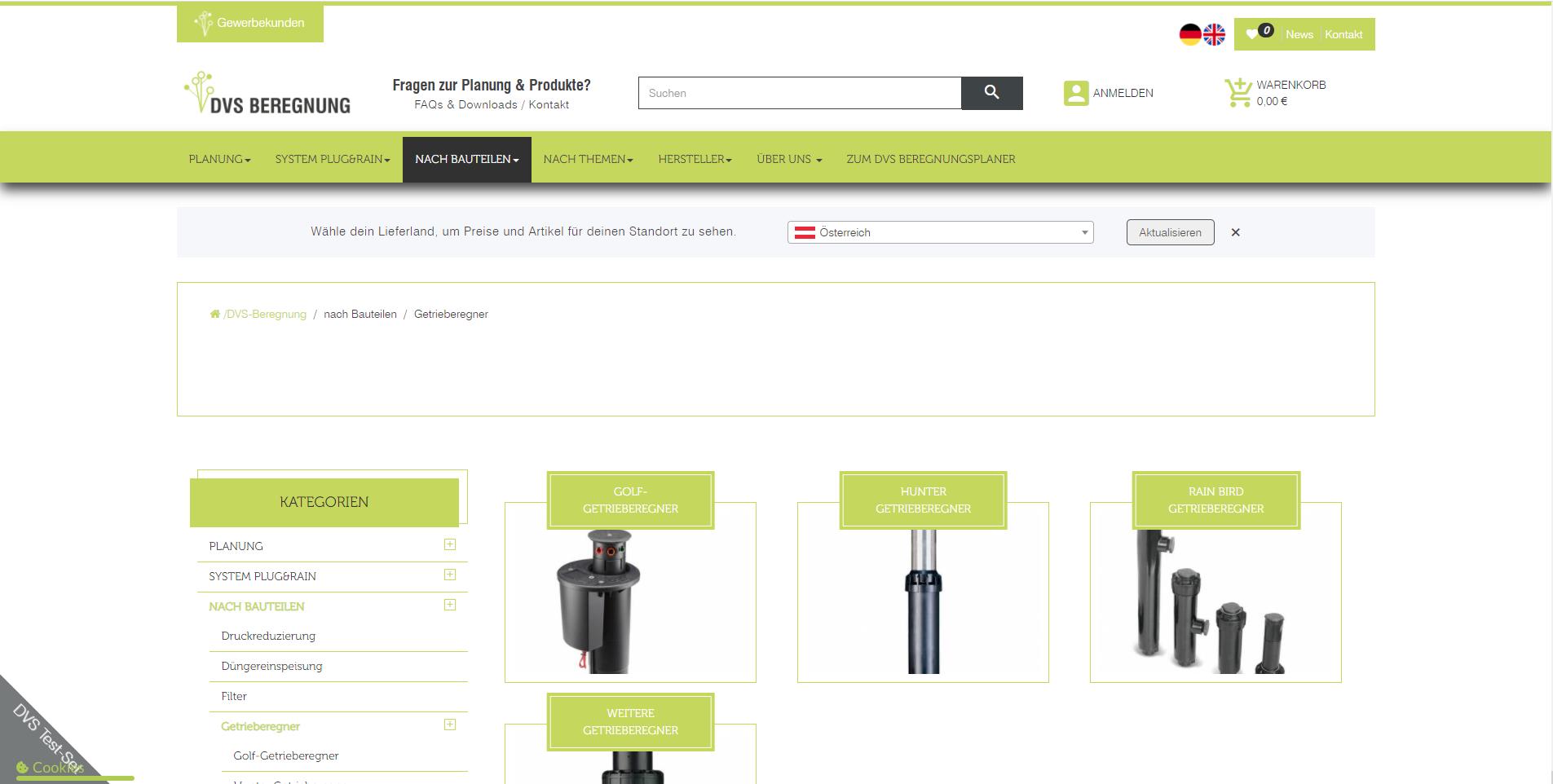Open Filter sidebar category
The height and width of the screenshot is (784, 1553).
click(x=234, y=696)
